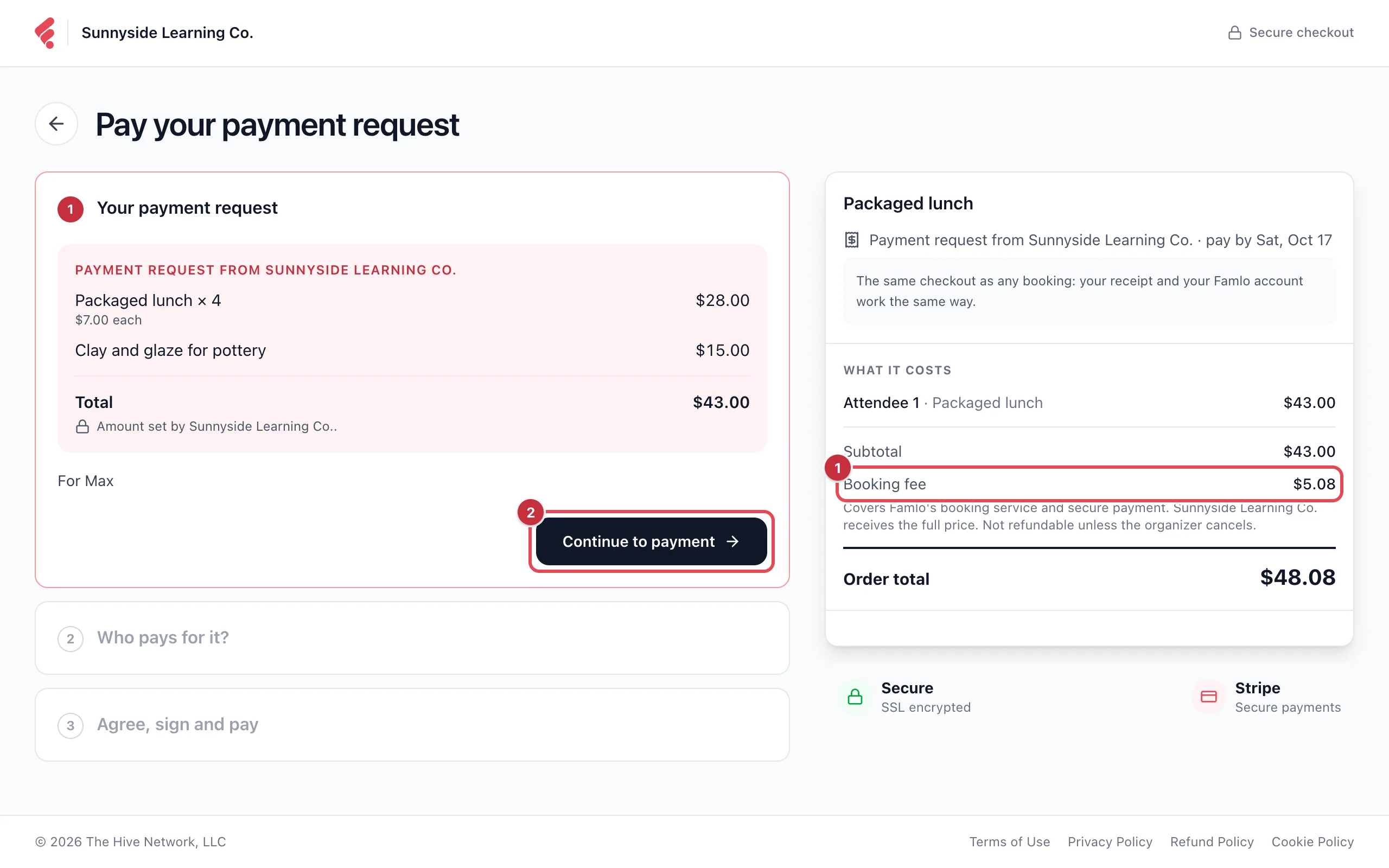Screen dimensions: 1389x868
Task: Continue to payment
Action: pyautogui.click(x=652, y=541)
